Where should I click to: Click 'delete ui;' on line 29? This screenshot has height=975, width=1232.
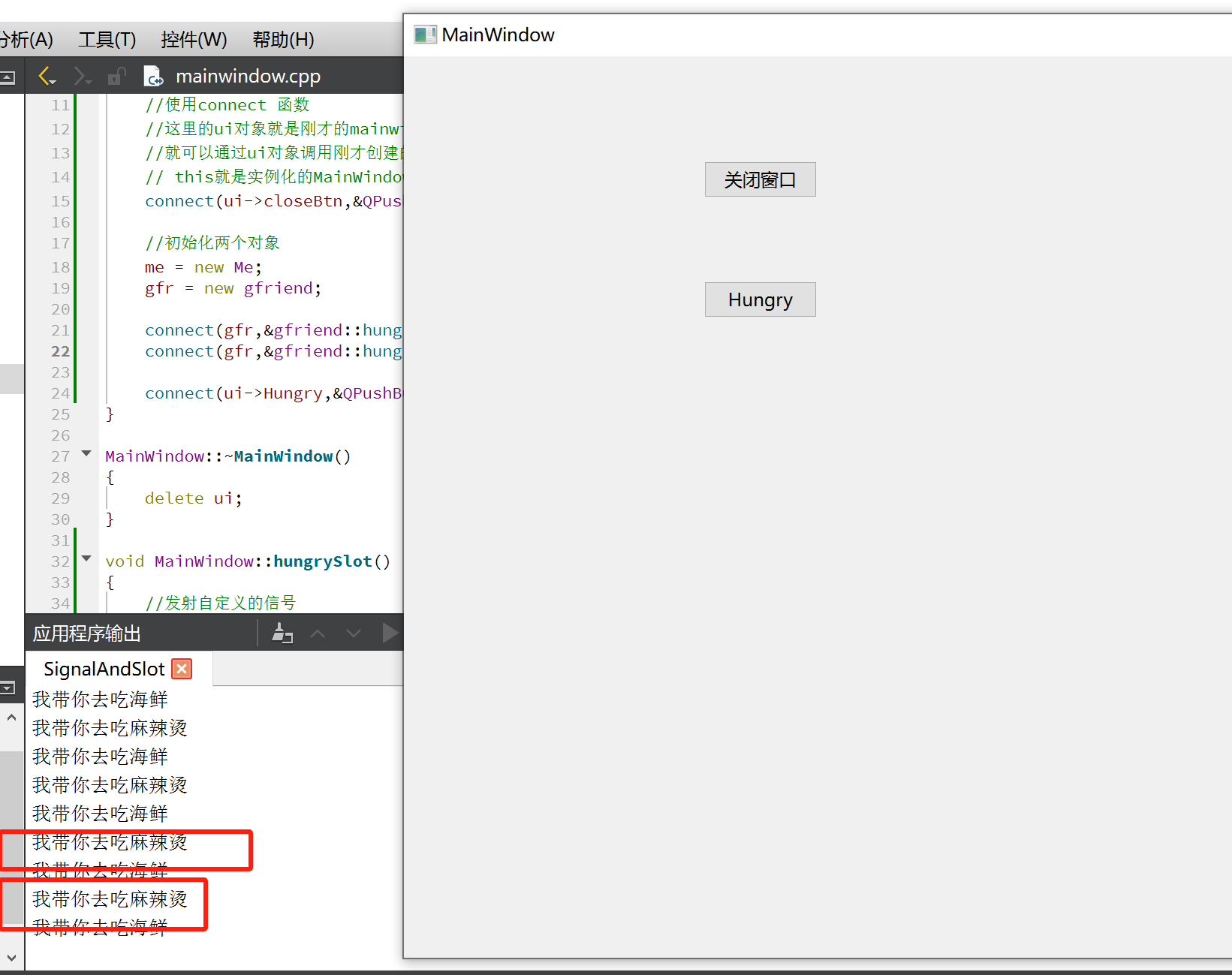click(194, 498)
